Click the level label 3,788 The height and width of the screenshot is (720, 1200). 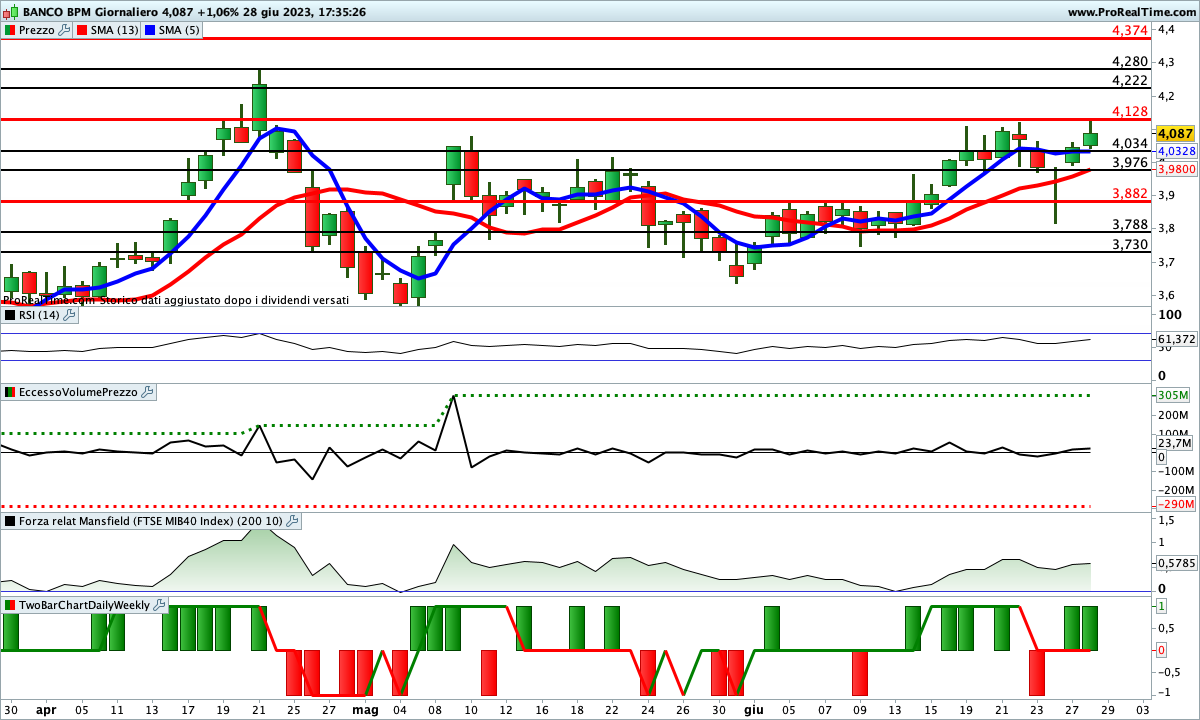tap(1129, 224)
